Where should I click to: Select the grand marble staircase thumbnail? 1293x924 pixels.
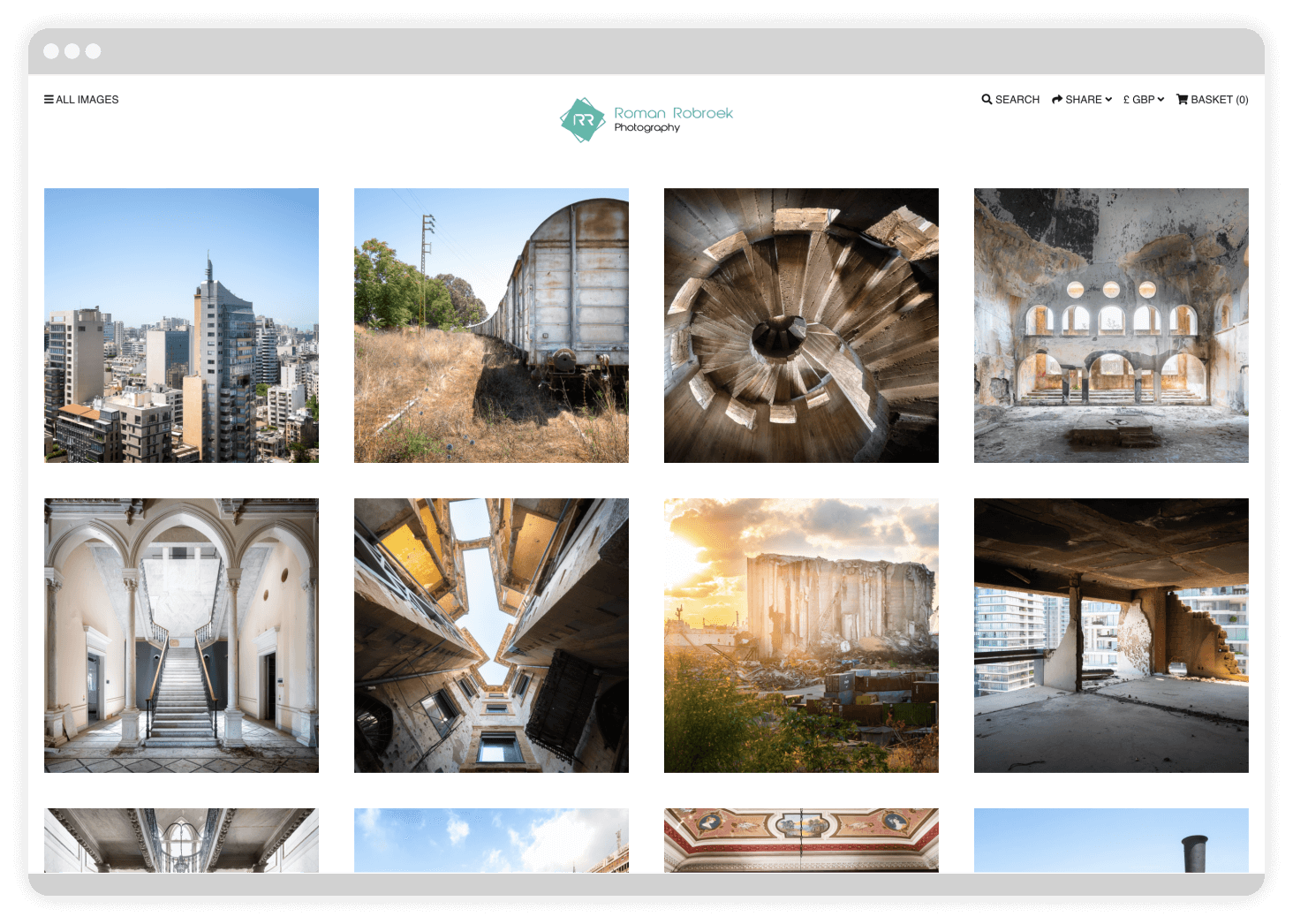tap(181, 635)
